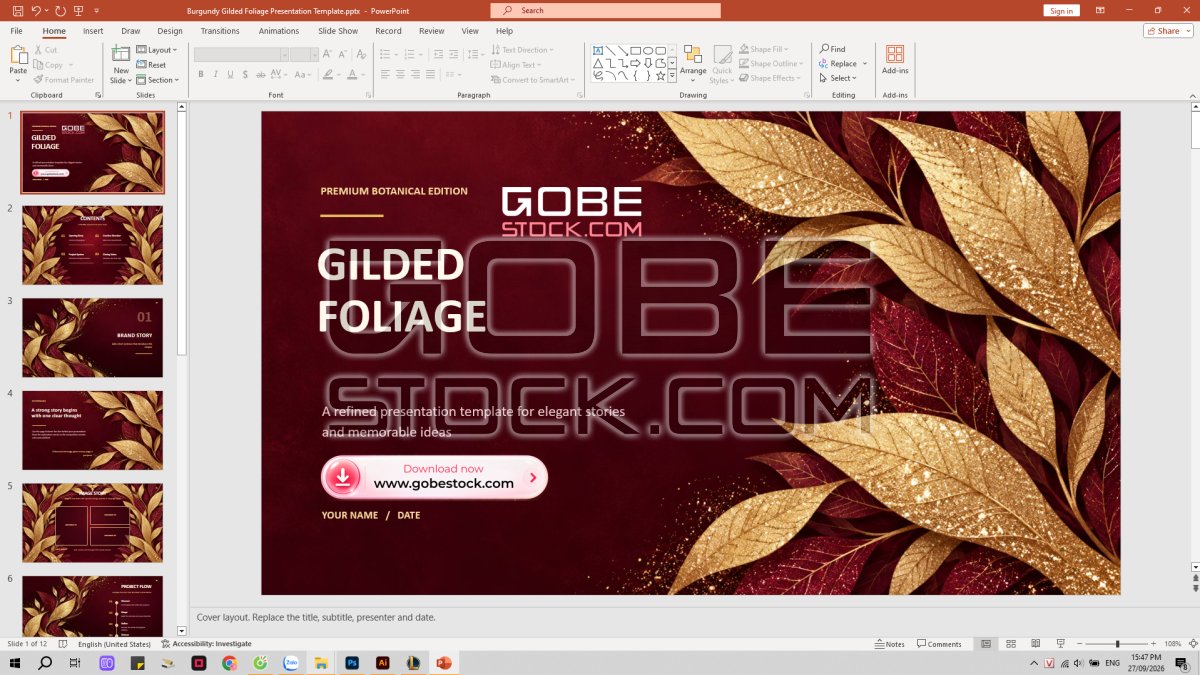Open the Review tab

click(432, 31)
